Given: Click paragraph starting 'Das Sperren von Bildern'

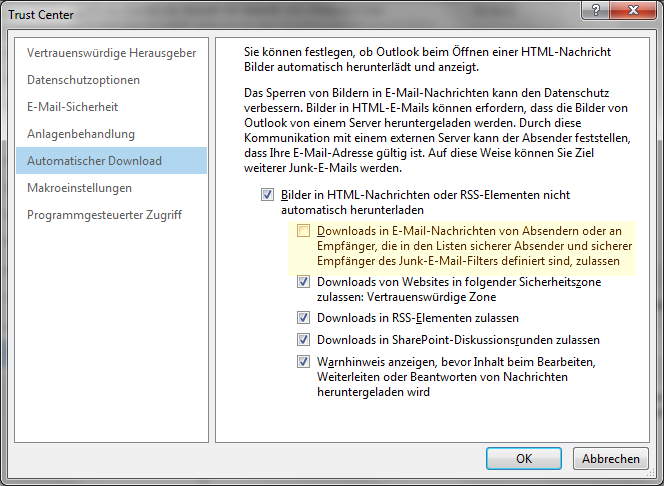Looking at the screenshot, I should pyautogui.click(x=437, y=130).
